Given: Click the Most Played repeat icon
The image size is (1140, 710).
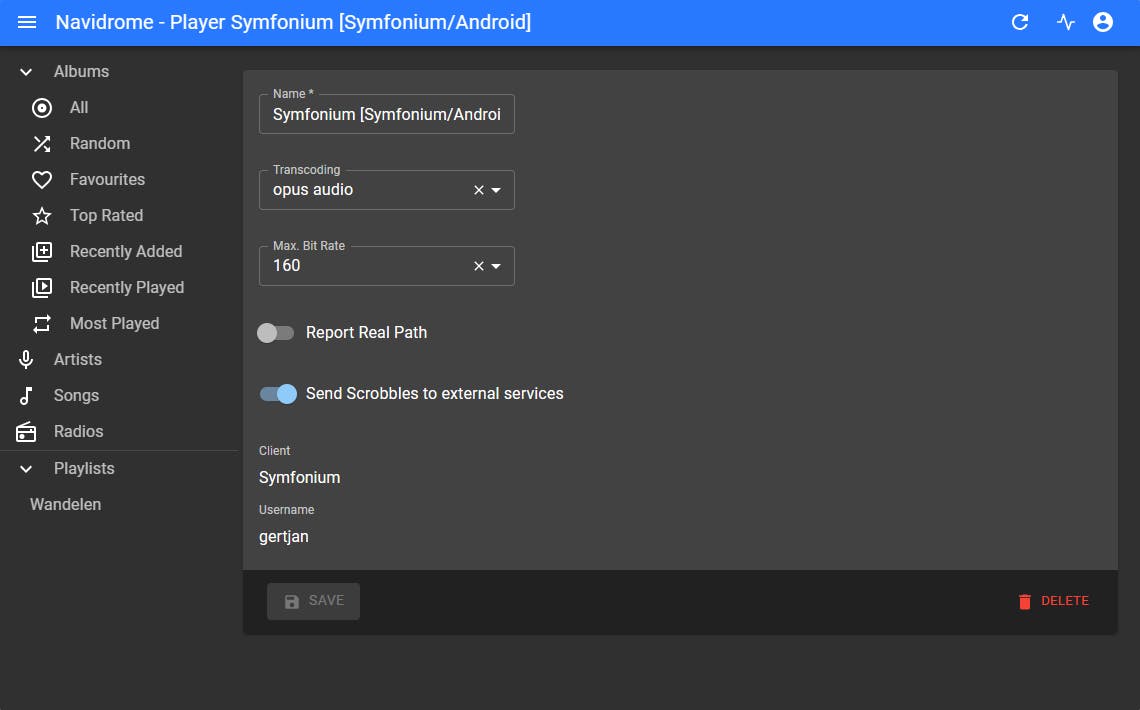Looking at the screenshot, I should point(41,323).
